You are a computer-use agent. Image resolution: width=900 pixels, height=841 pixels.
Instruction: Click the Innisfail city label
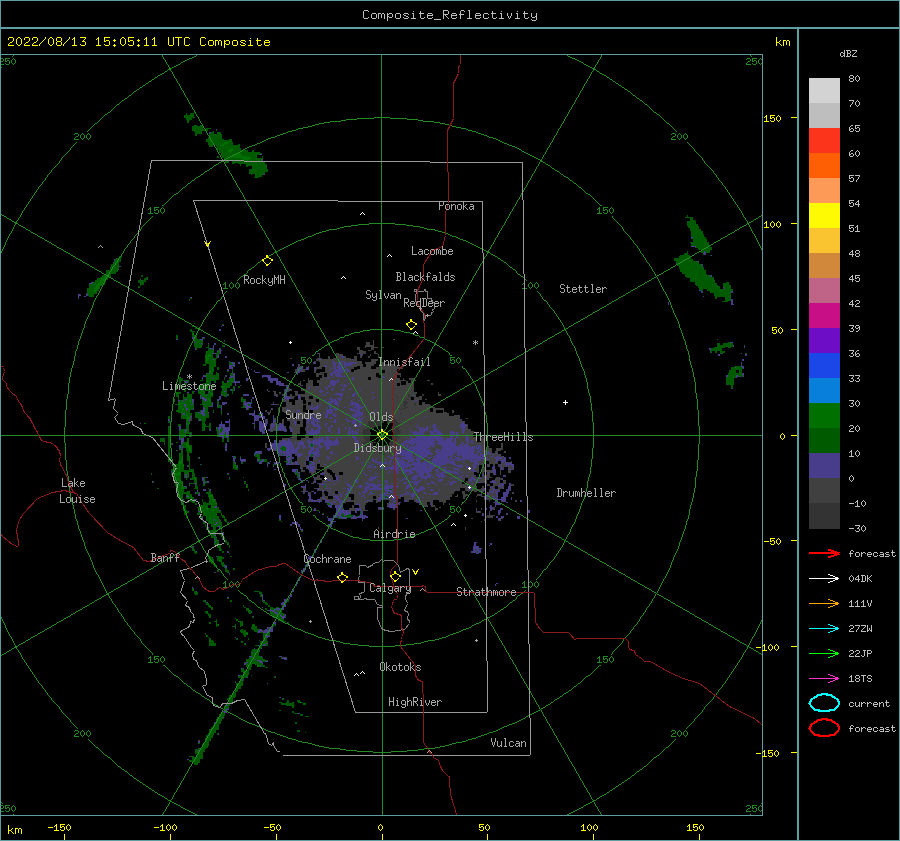[x=404, y=362]
